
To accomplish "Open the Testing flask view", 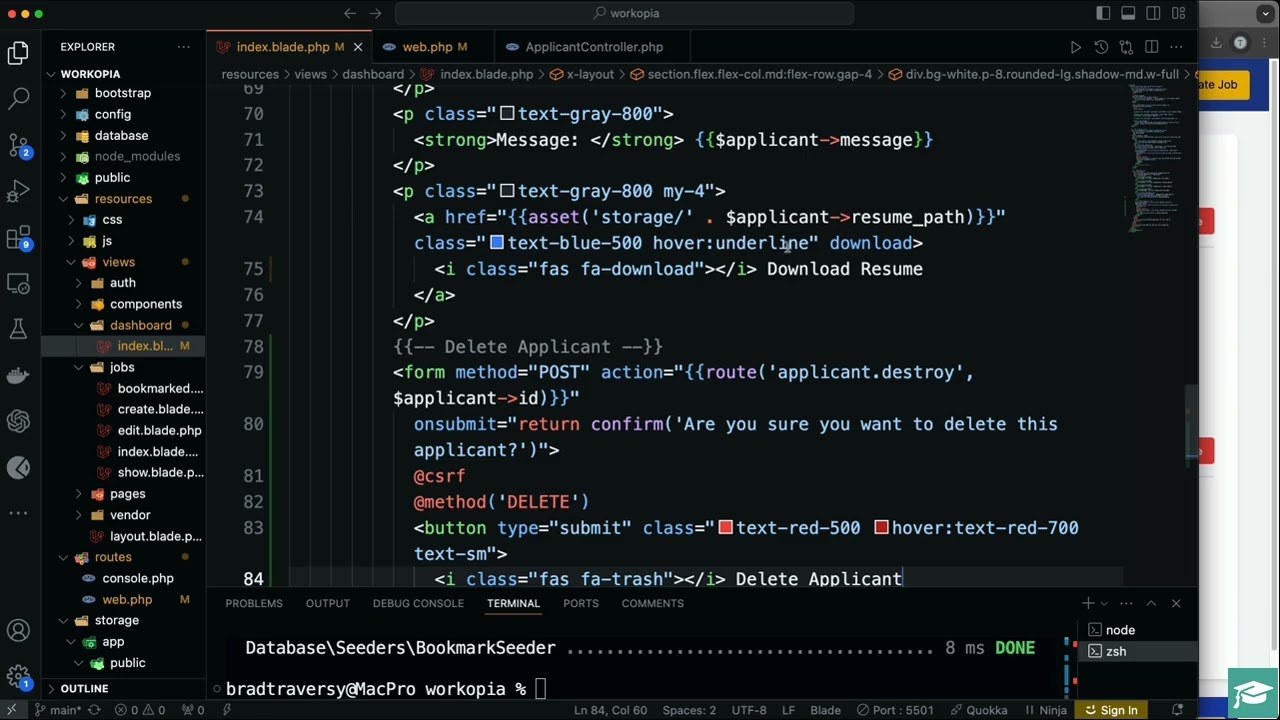I will click(x=18, y=329).
